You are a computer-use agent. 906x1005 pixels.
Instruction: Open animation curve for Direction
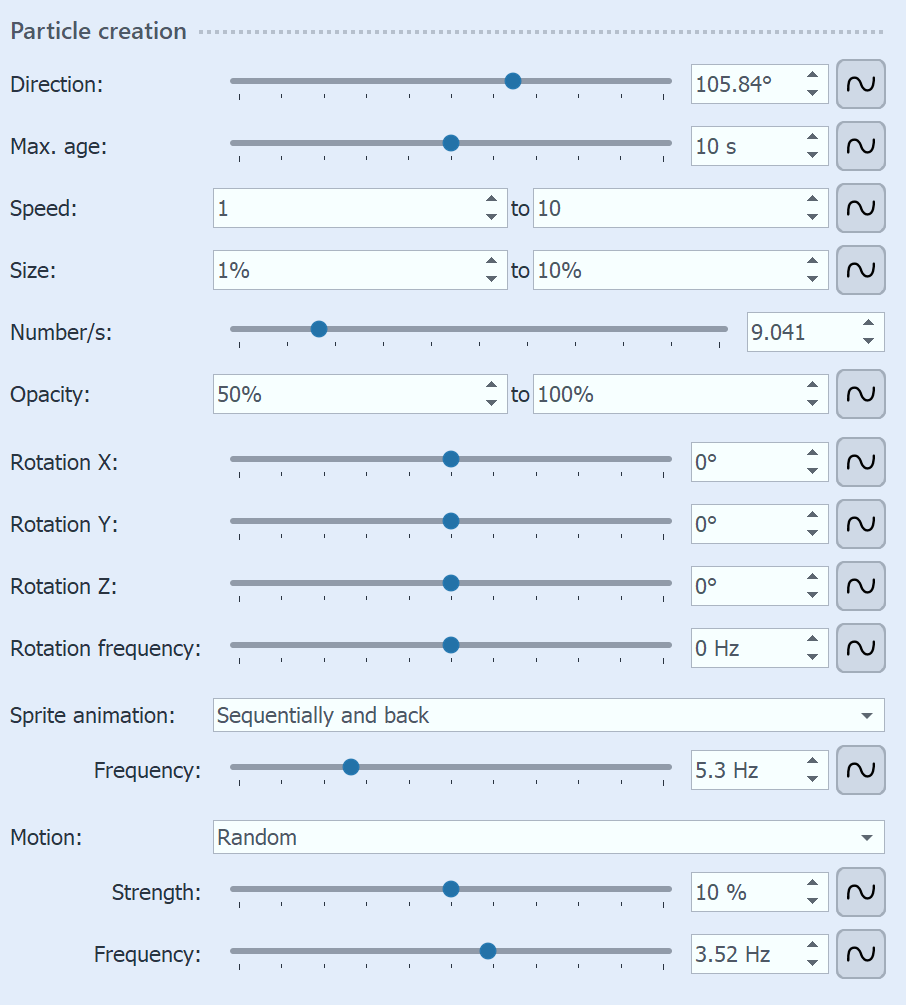pos(860,84)
